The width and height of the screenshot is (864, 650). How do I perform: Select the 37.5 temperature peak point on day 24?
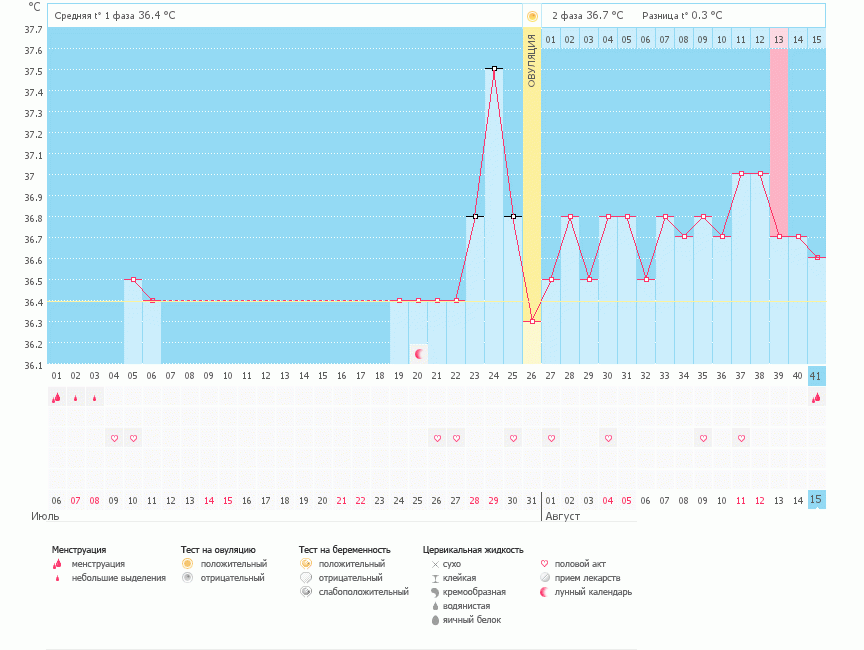pyautogui.click(x=494, y=69)
